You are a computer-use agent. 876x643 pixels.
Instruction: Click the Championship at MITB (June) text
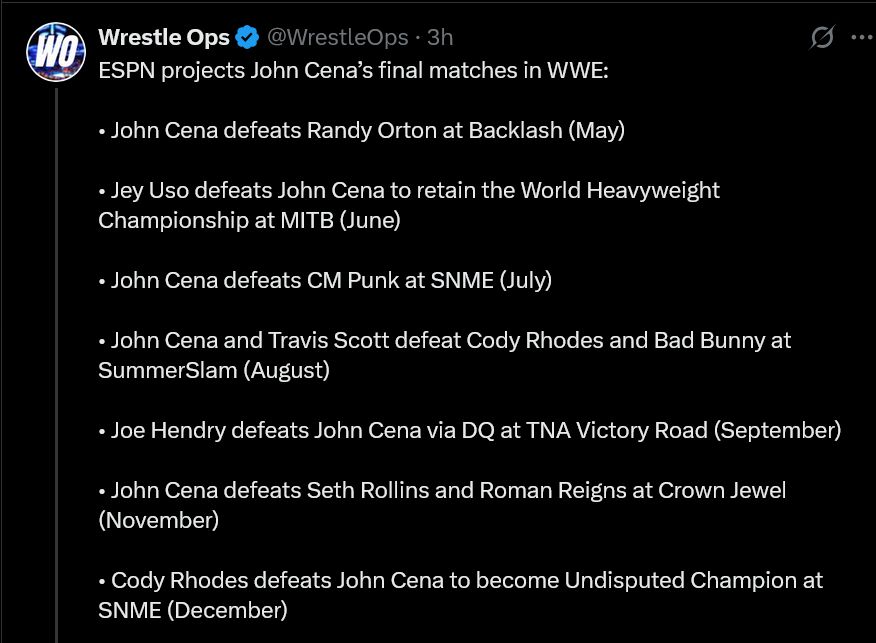tap(249, 220)
